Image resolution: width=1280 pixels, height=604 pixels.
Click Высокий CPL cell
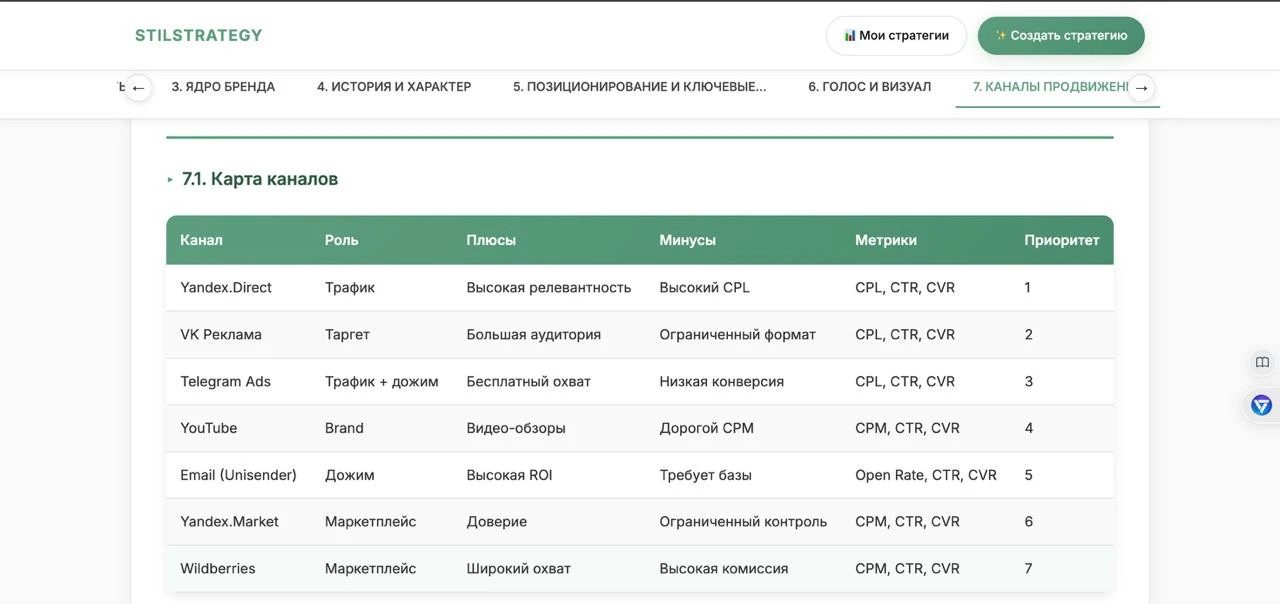tap(704, 288)
